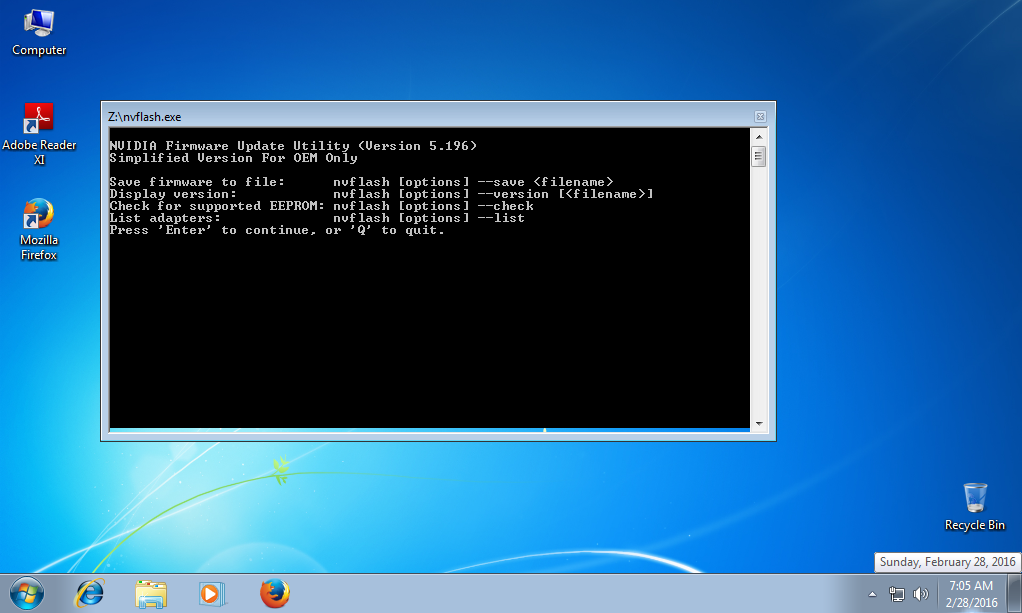This screenshot has height=613, width=1022.
Task: Open the Computer desktop icon
Action: point(39,33)
